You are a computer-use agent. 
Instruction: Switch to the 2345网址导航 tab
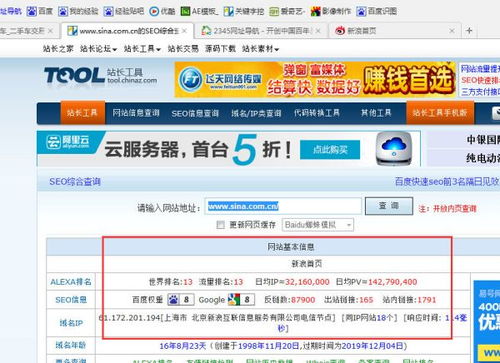point(262,31)
